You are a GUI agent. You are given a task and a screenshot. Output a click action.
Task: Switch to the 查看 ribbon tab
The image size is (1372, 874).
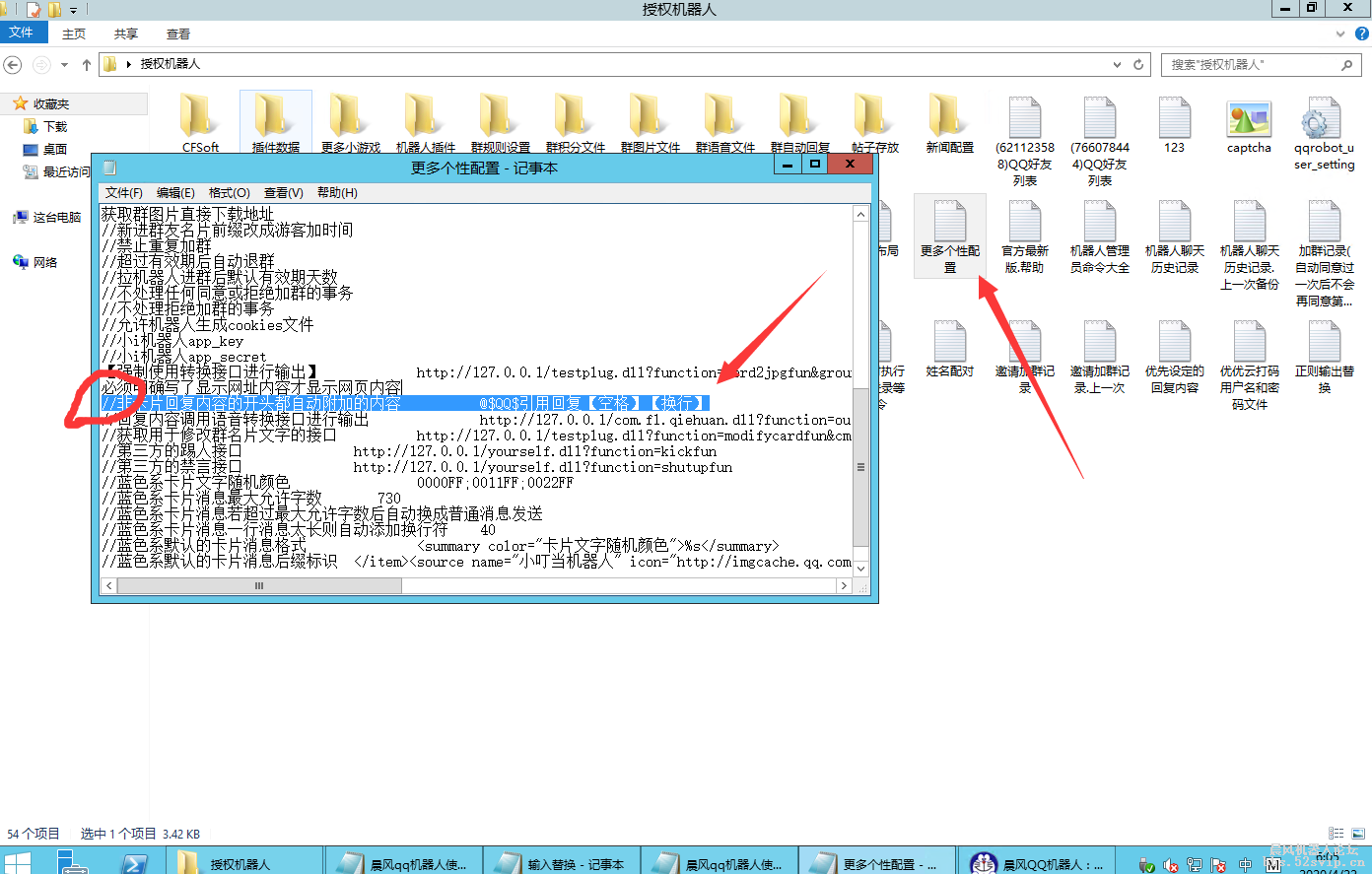point(177,33)
